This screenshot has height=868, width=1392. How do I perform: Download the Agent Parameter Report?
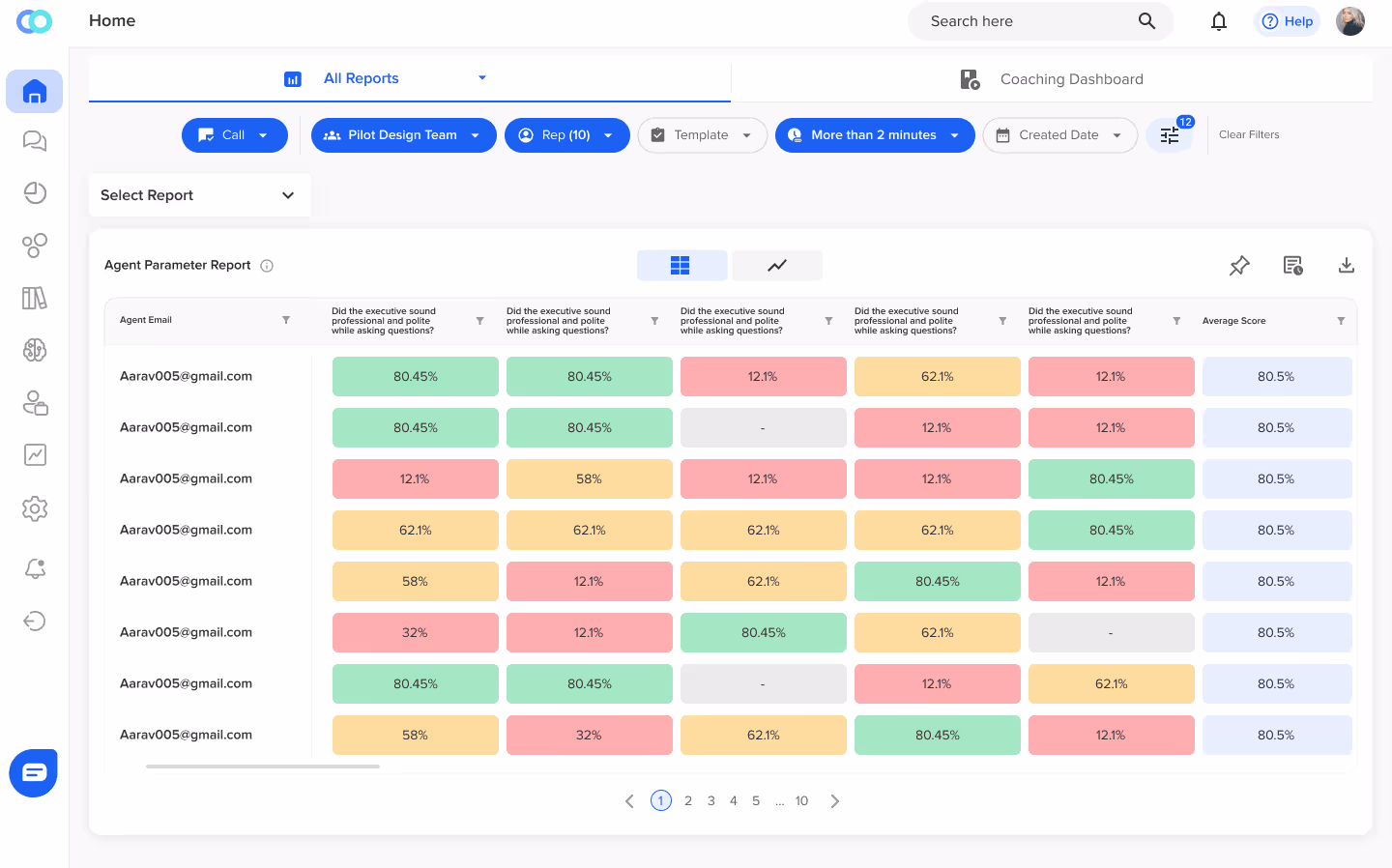[1346, 265]
